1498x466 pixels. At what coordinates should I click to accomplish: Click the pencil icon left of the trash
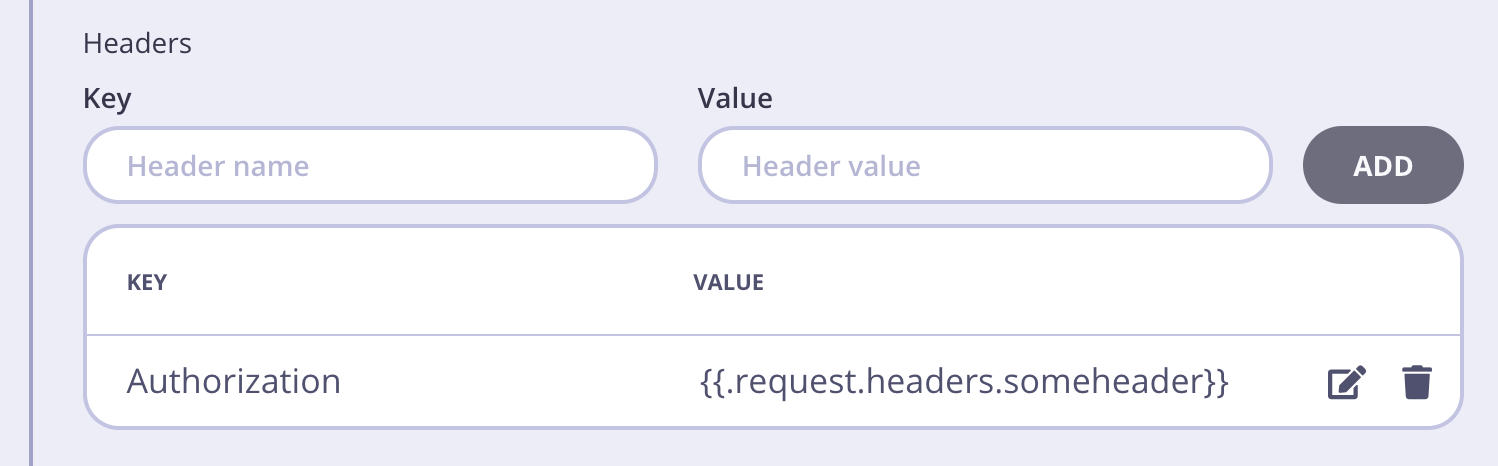click(1346, 383)
